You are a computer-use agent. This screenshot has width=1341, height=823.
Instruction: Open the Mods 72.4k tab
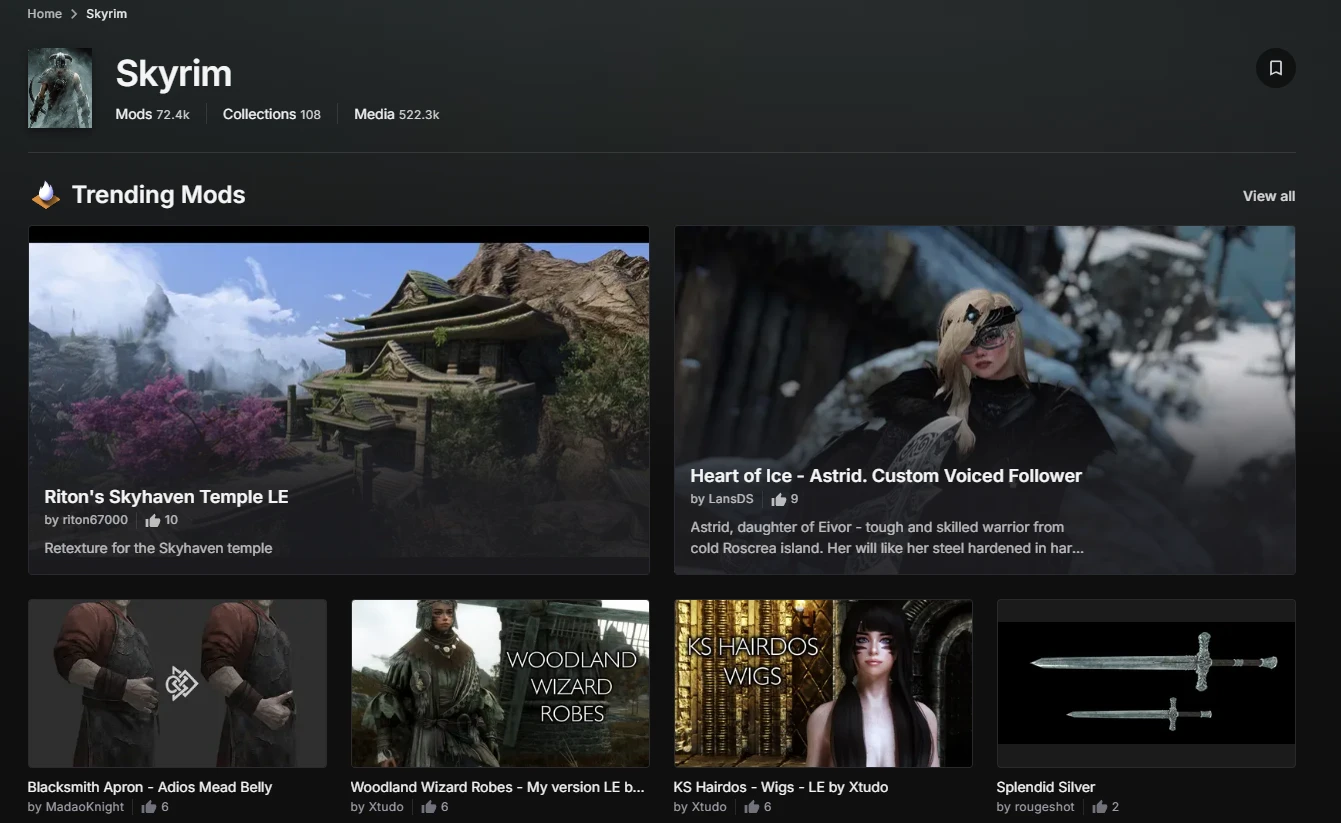coord(152,114)
